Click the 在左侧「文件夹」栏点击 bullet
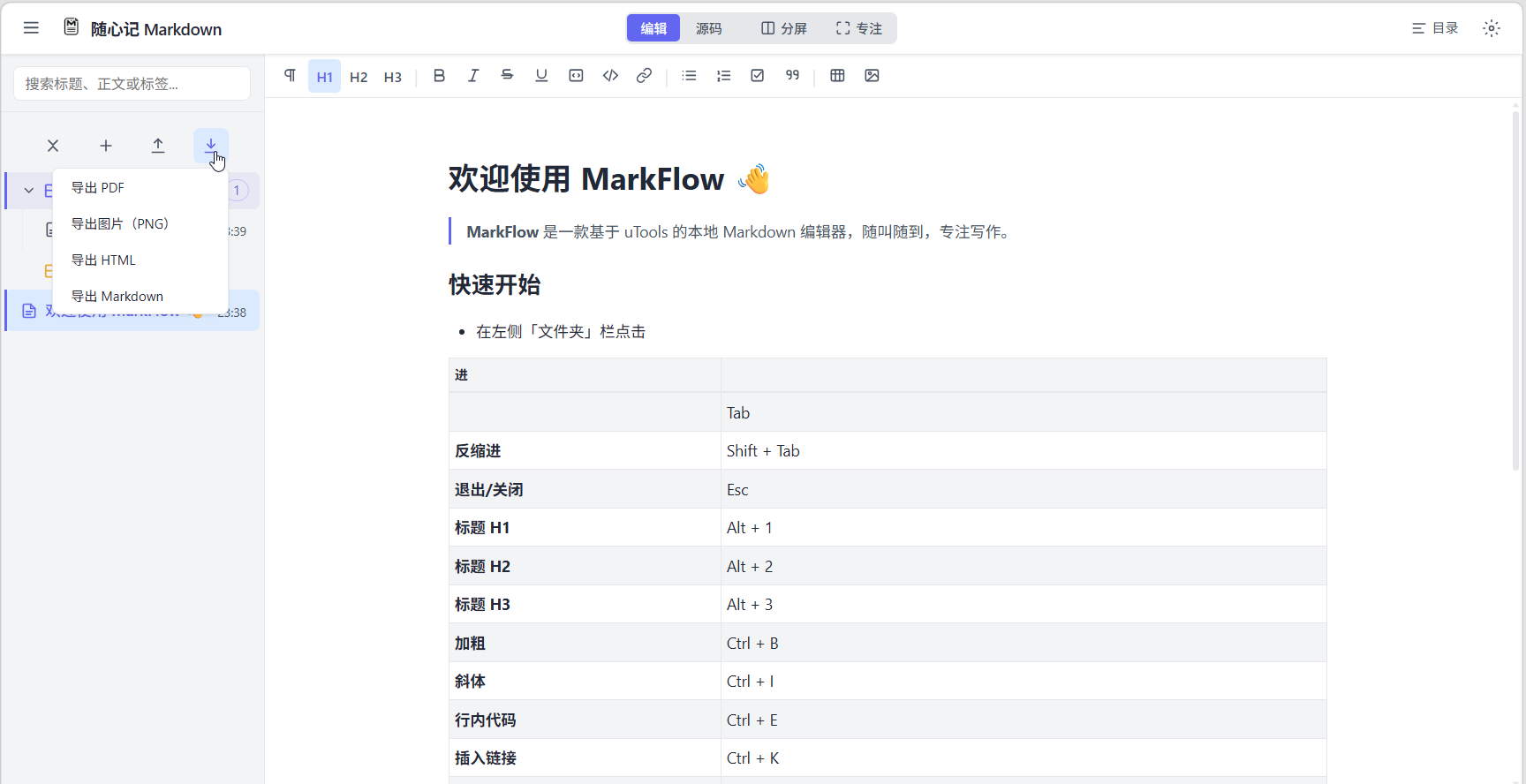The height and width of the screenshot is (784, 1526). (x=561, y=332)
